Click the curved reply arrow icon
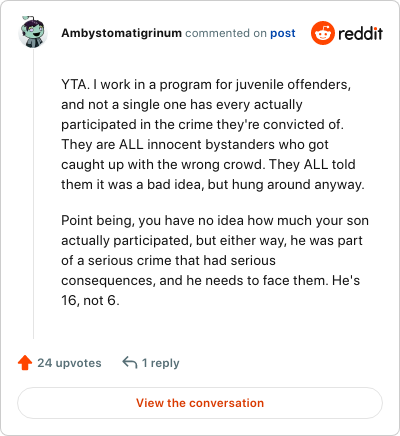Image resolution: width=400 pixels, height=436 pixels. pos(130,363)
